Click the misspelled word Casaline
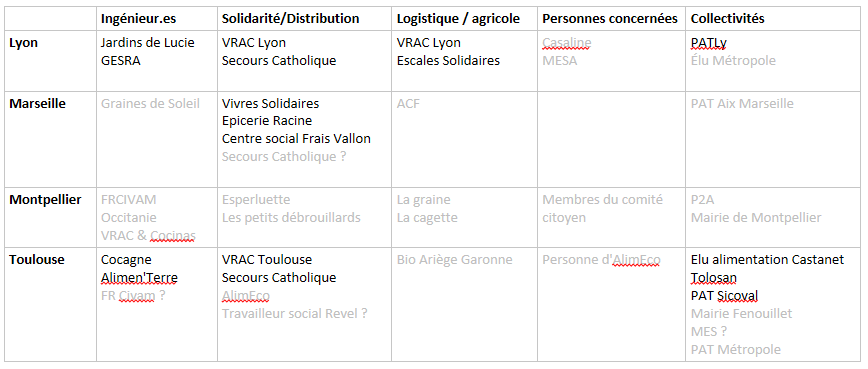Viewport: 868px width, 369px height. (567, 43)
